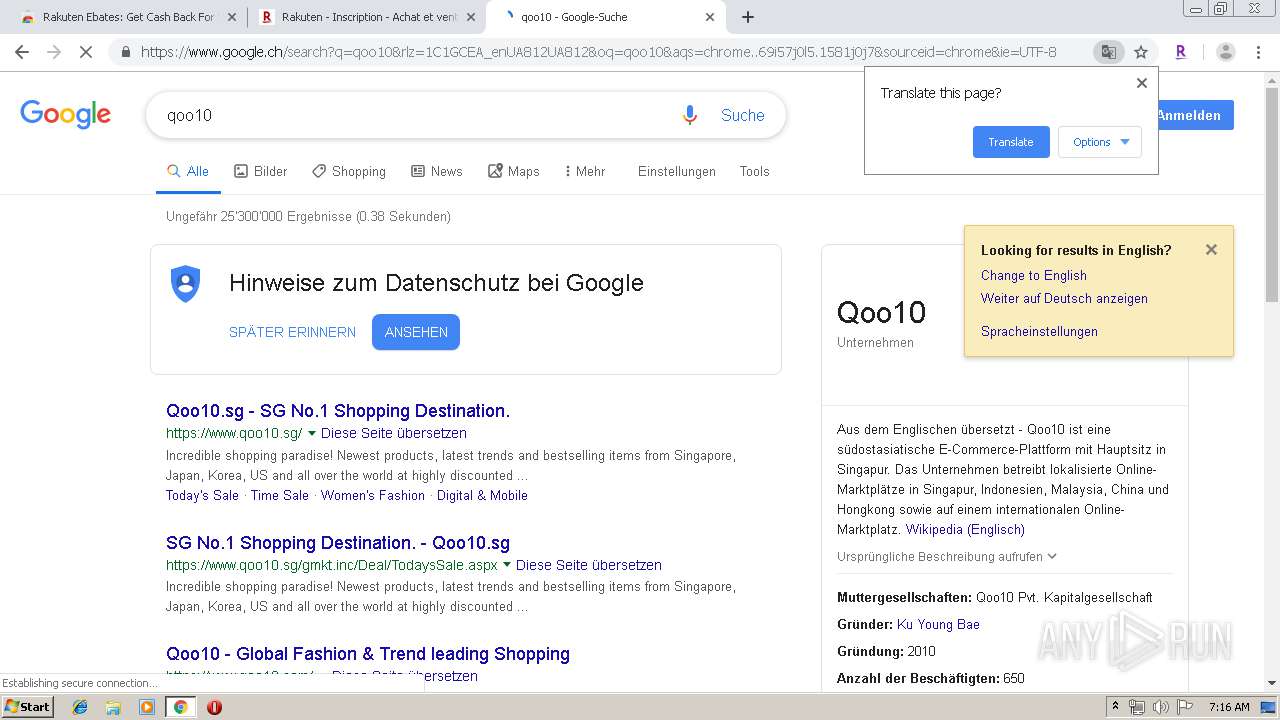Open the Ku Young Bae founder link

938,625
